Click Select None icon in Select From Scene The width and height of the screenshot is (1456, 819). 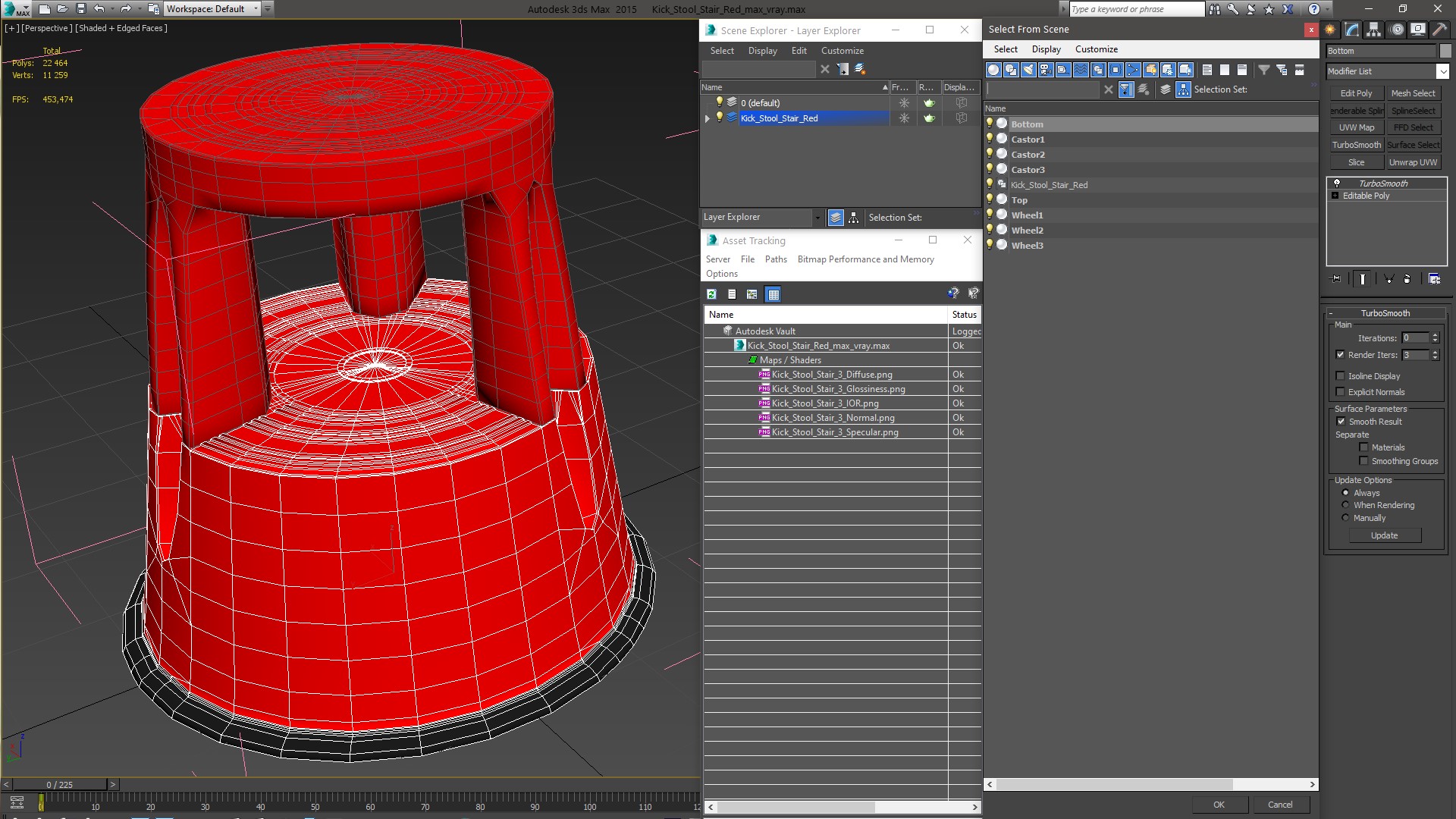click(x=1225, y=70)
